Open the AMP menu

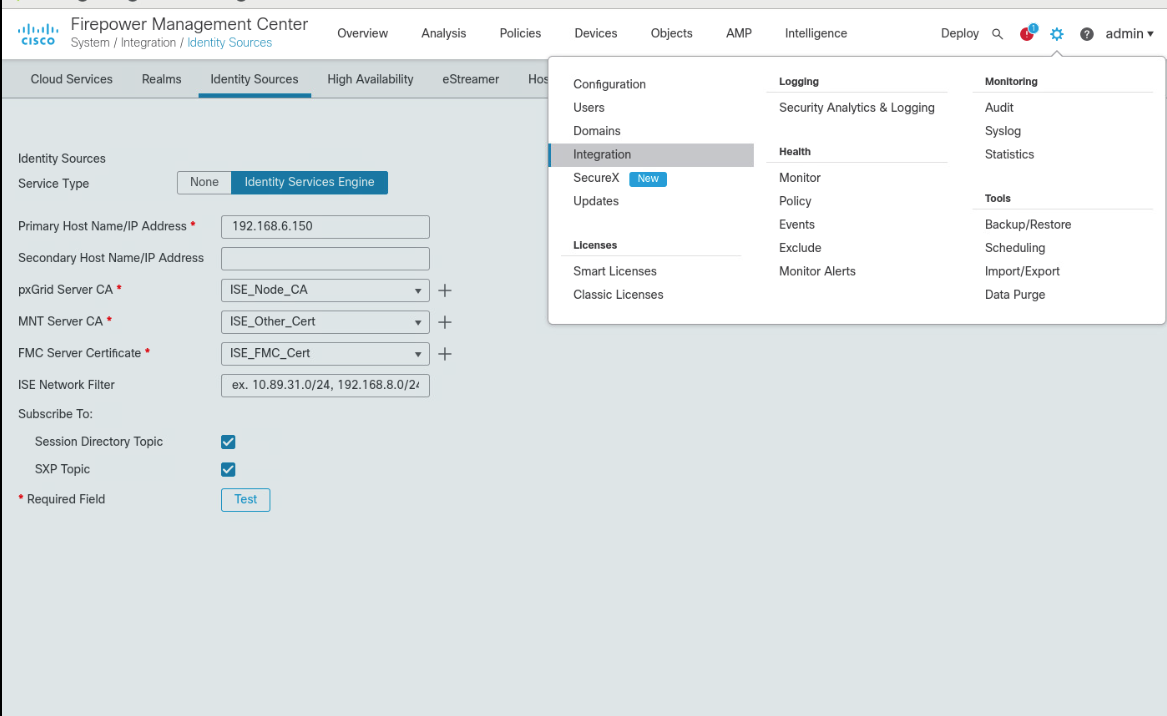point(739,33)
